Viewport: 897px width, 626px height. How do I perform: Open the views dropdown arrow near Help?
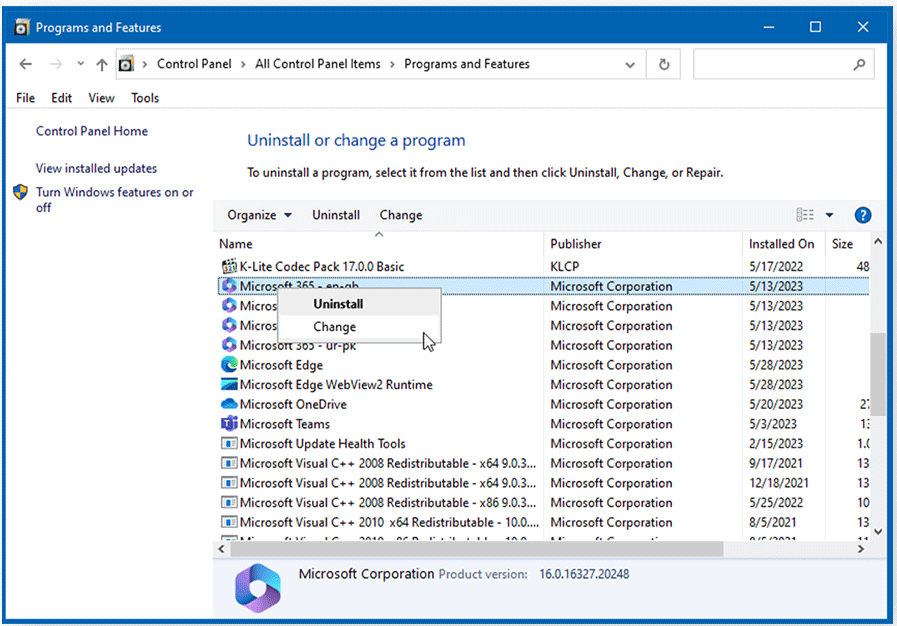tap(829, 214)
